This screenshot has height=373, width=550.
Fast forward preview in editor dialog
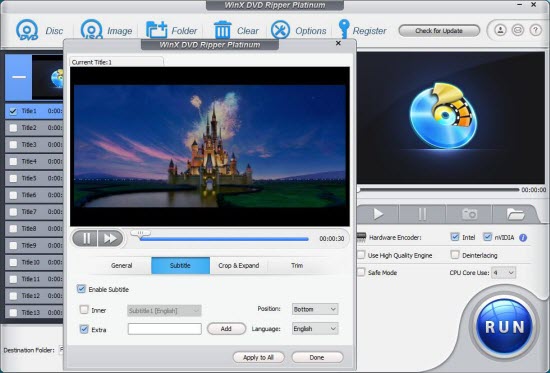pyautogui.click(x=110, y=239)
